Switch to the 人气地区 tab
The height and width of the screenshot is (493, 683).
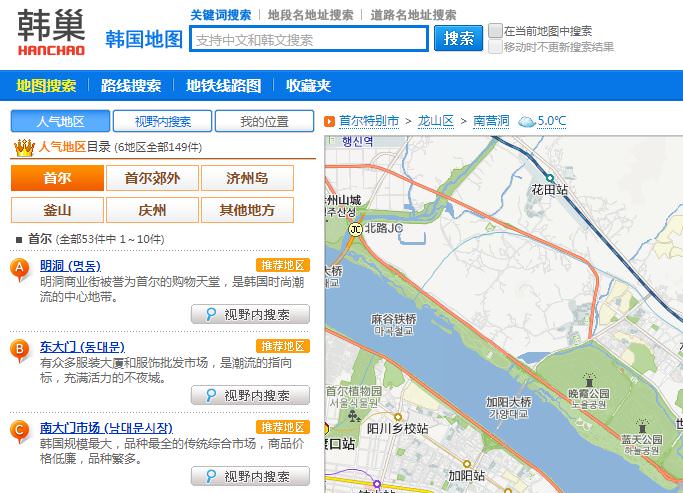pyautogui.click(x=60, y=121)
